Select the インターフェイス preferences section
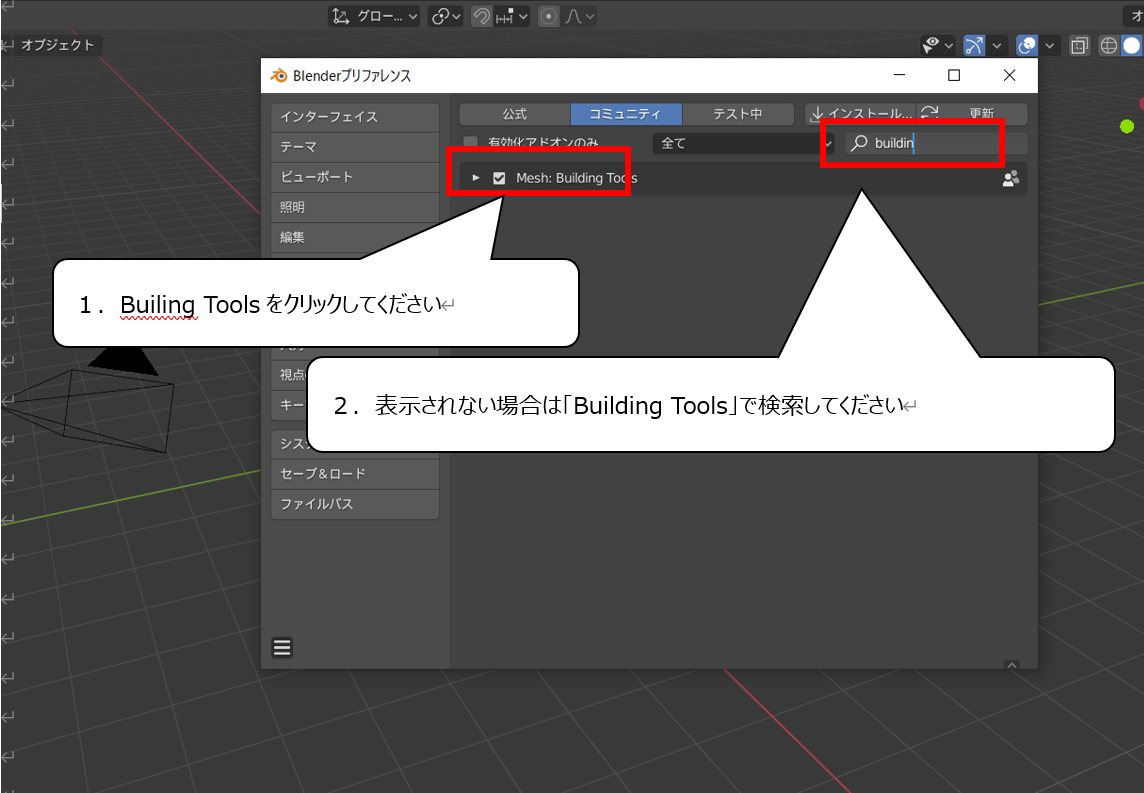Screen dimensions: 1144x793 tap(355, 117)
